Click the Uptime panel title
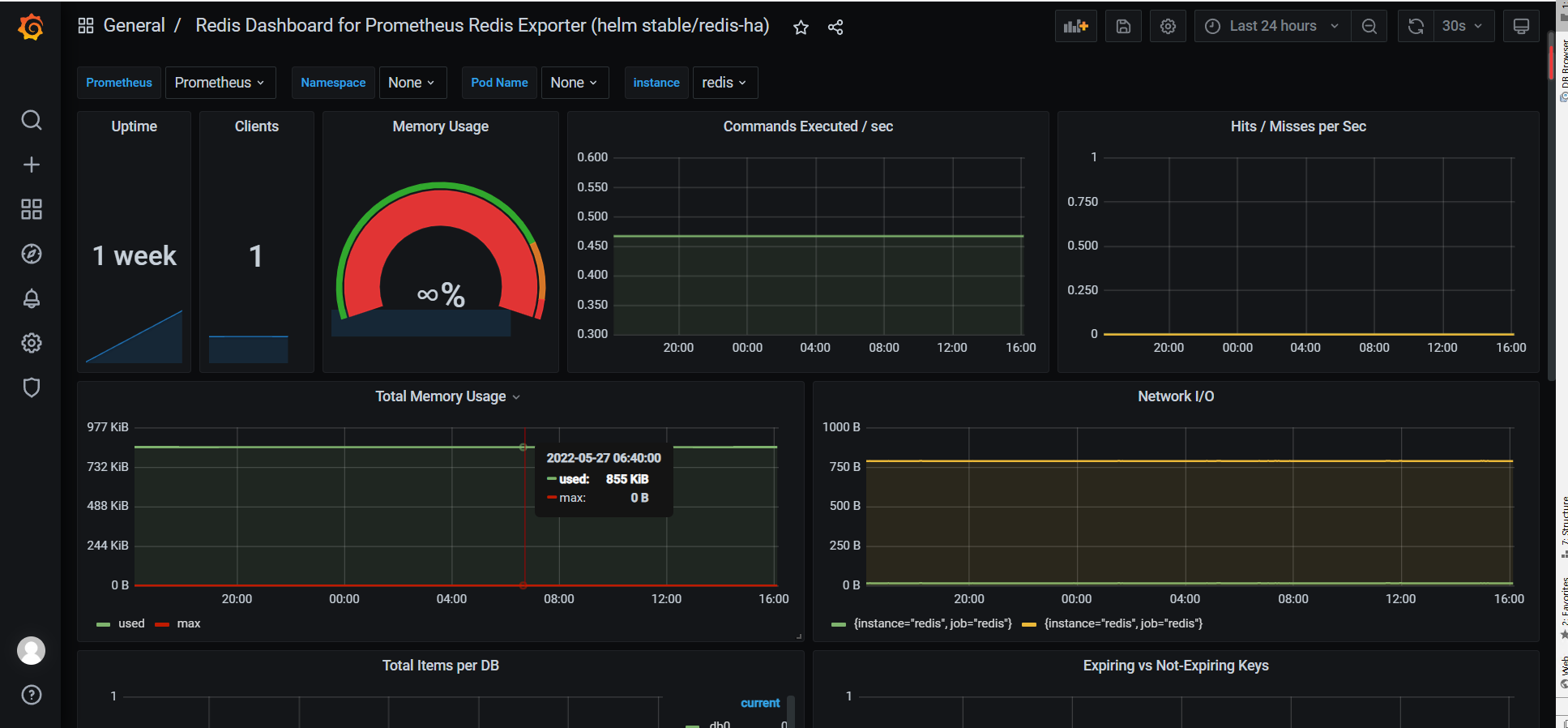The height and width of the screenshot is (728, 1568). pyautogui.click(x=135, y=126)
